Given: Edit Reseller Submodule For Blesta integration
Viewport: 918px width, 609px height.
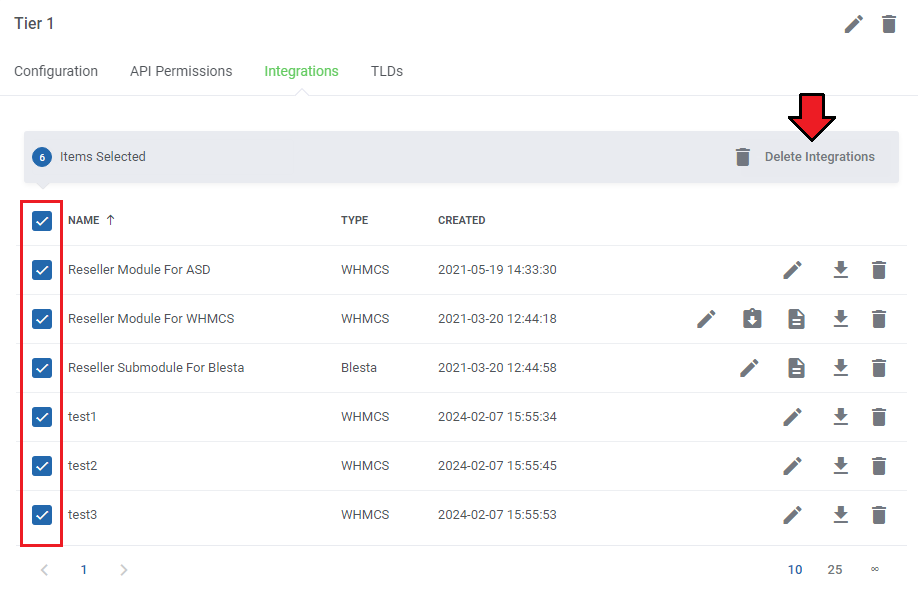Looking at the screenshot, I should pos(749,368).
